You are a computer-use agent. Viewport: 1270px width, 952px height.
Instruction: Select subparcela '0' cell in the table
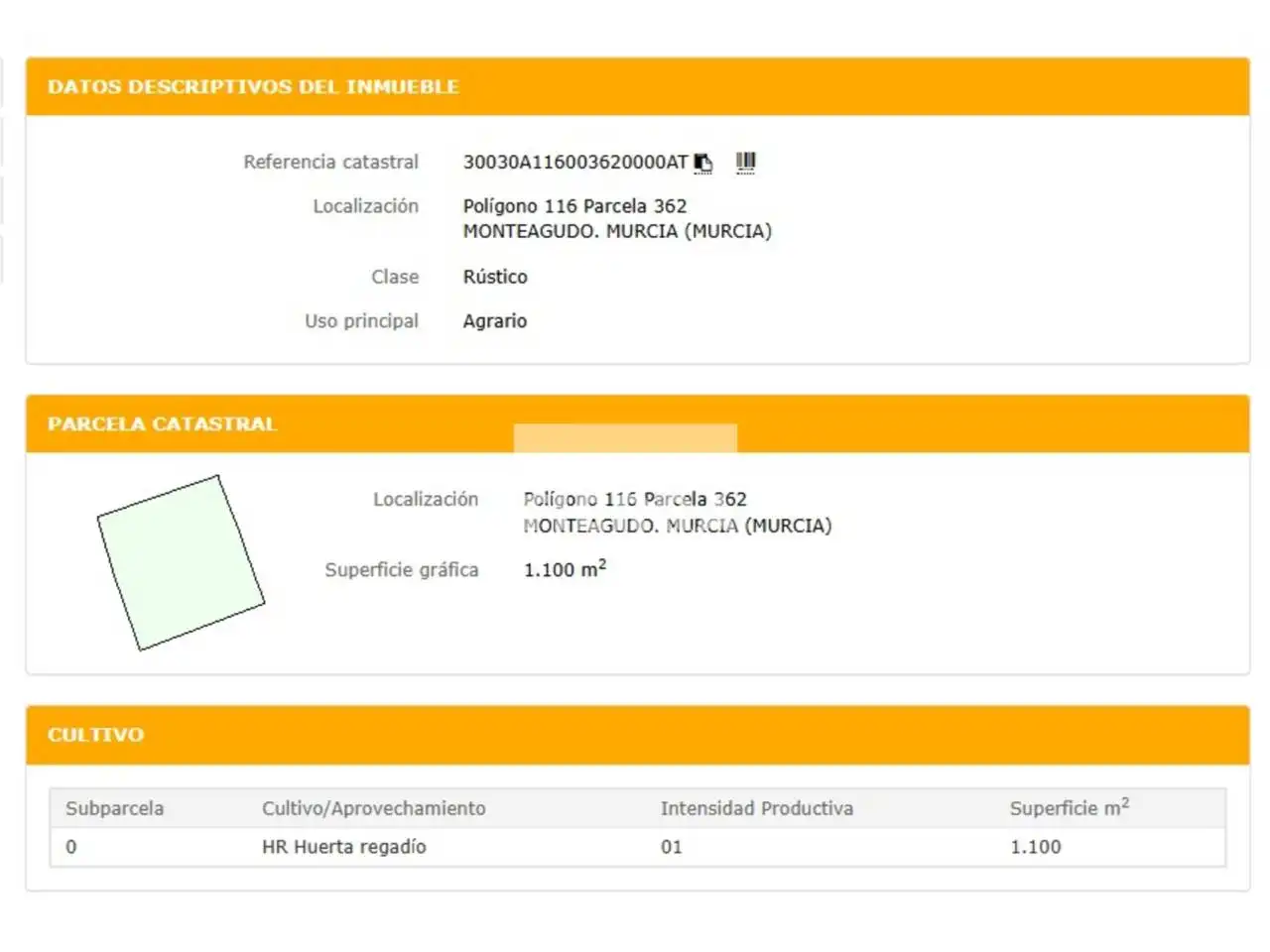(x=71, y=847)
